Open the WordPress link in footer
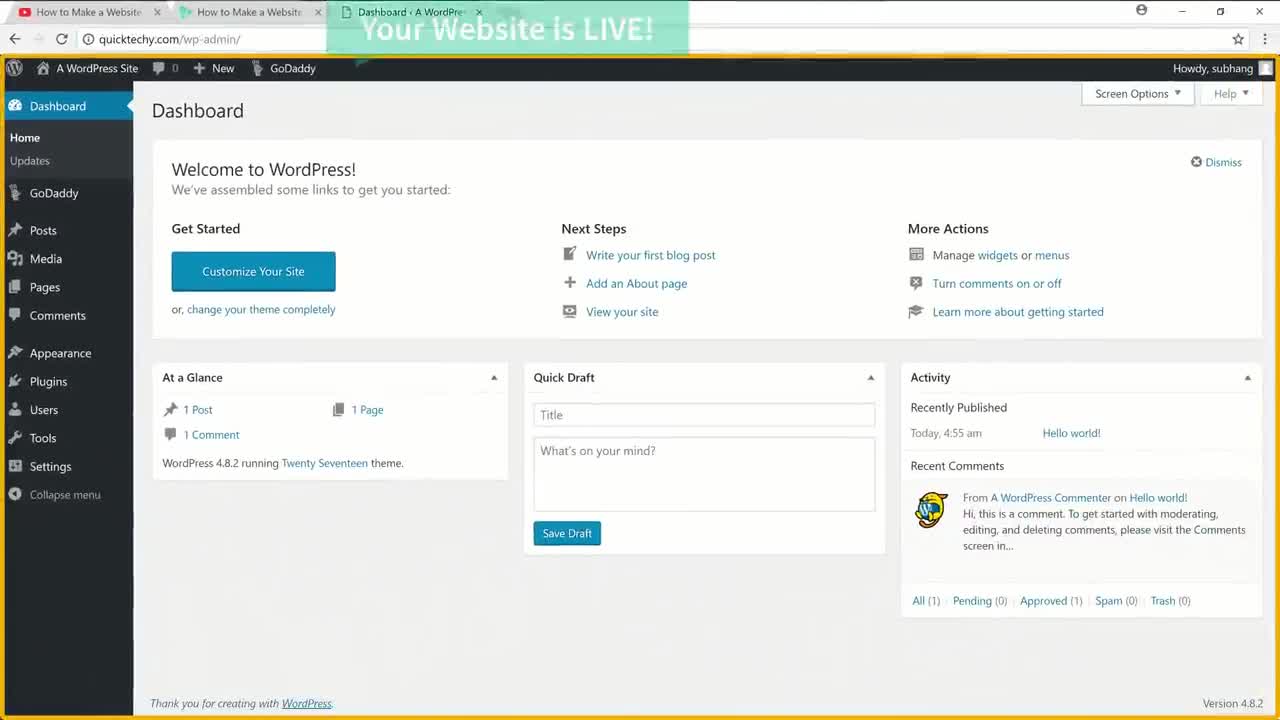The image size is (1280, 720). click(307, 704)
